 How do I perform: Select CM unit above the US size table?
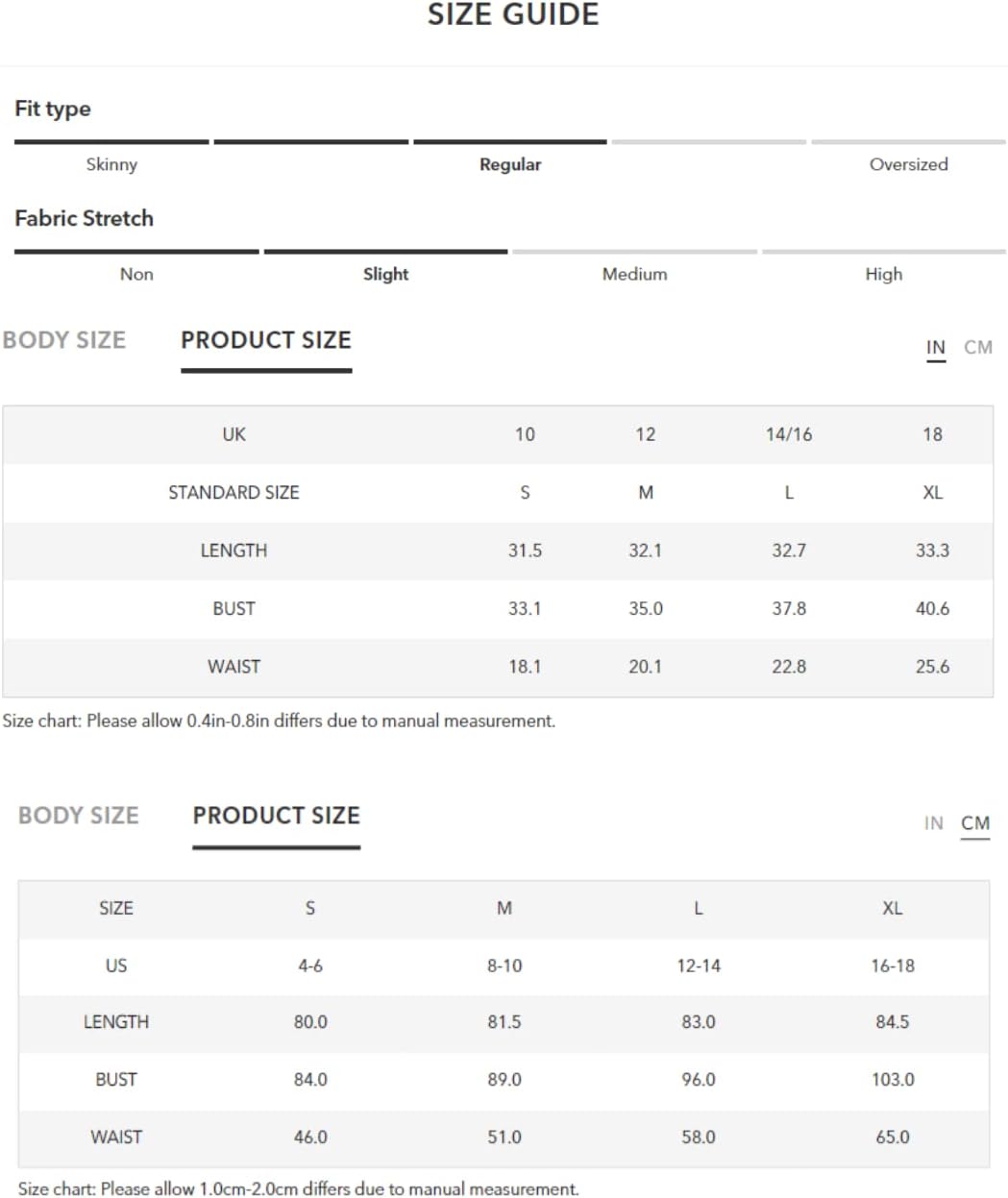(x=974, y=823)
